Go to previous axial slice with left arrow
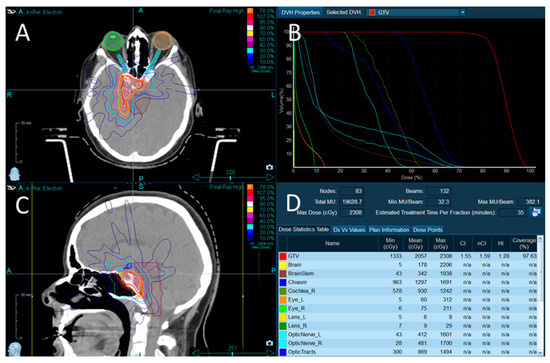This screenshot has width=550, height=363. pyautogui.click(x=196, y=178)
